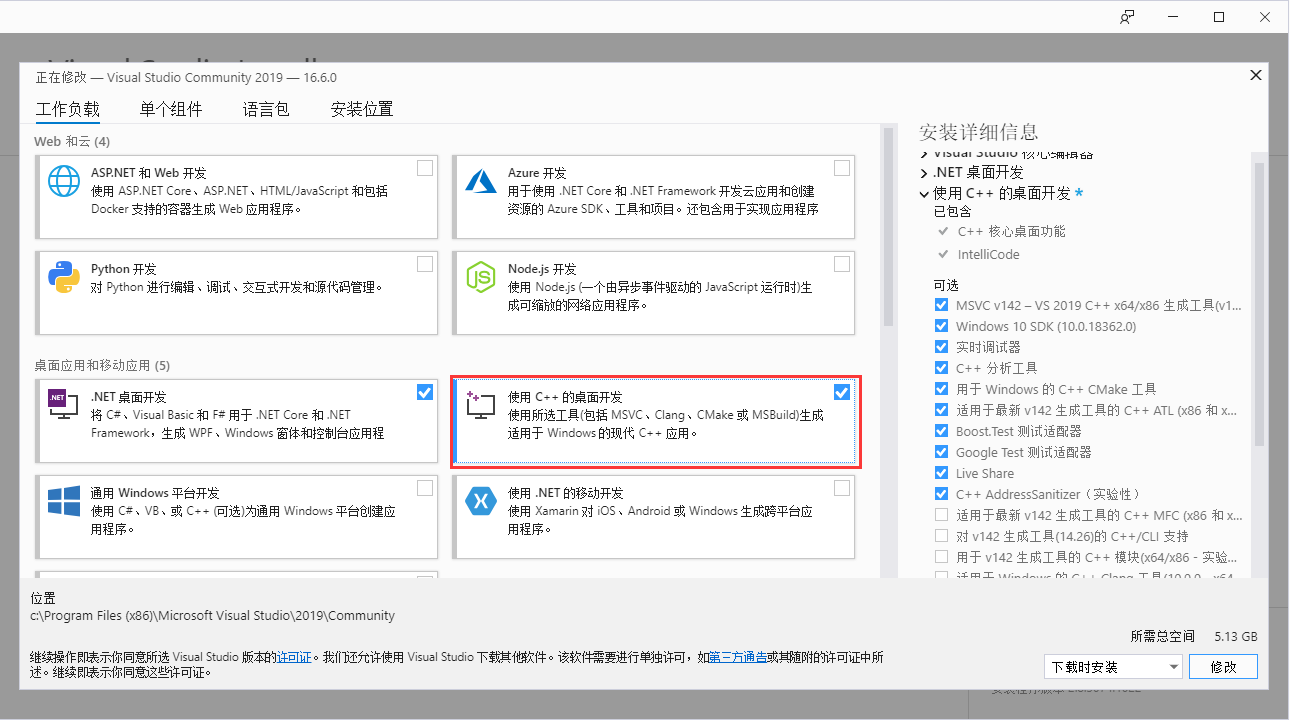Uncheck the Windows 10 SDK option

(x=941, y=326)
